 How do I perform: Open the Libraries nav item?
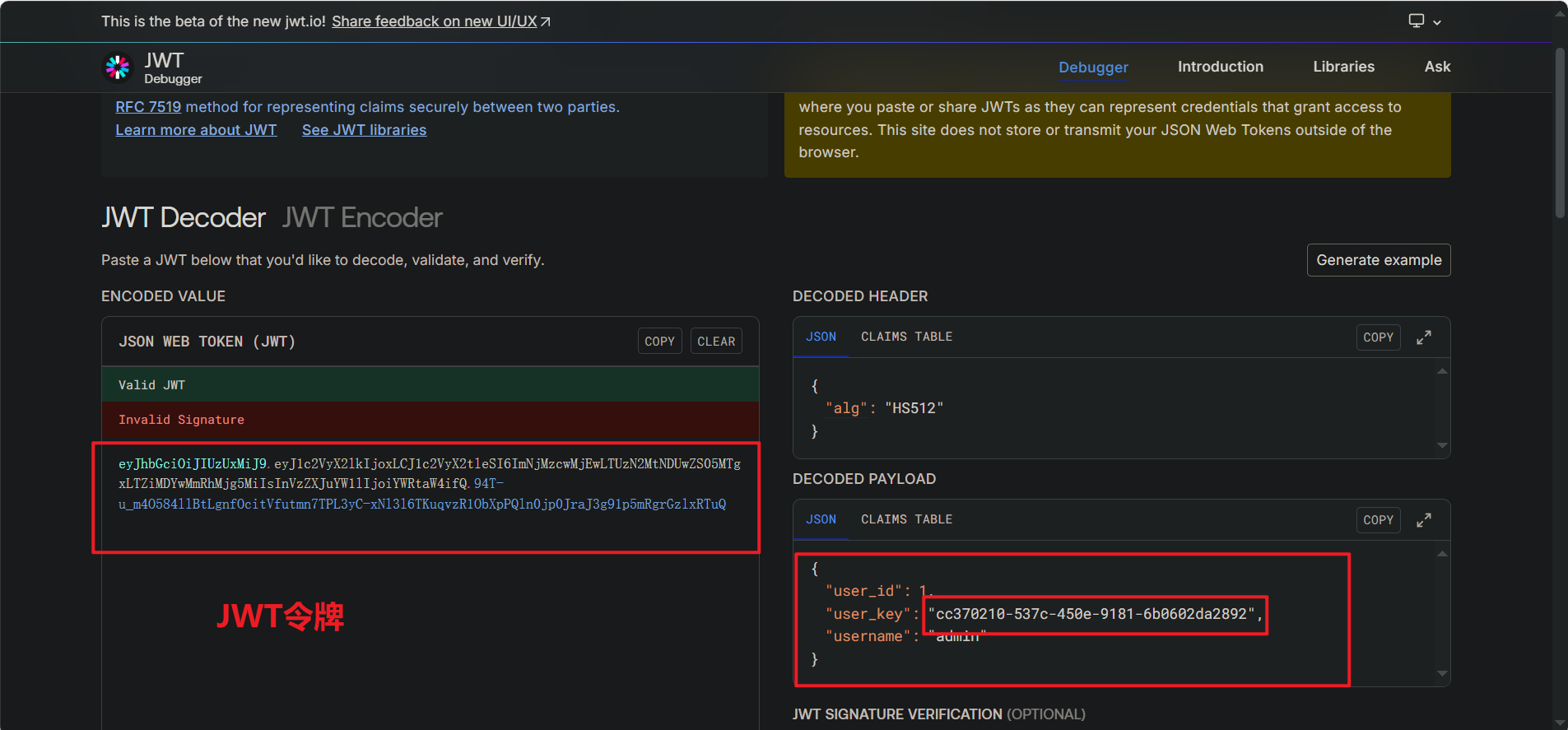tap(1343, 67)
